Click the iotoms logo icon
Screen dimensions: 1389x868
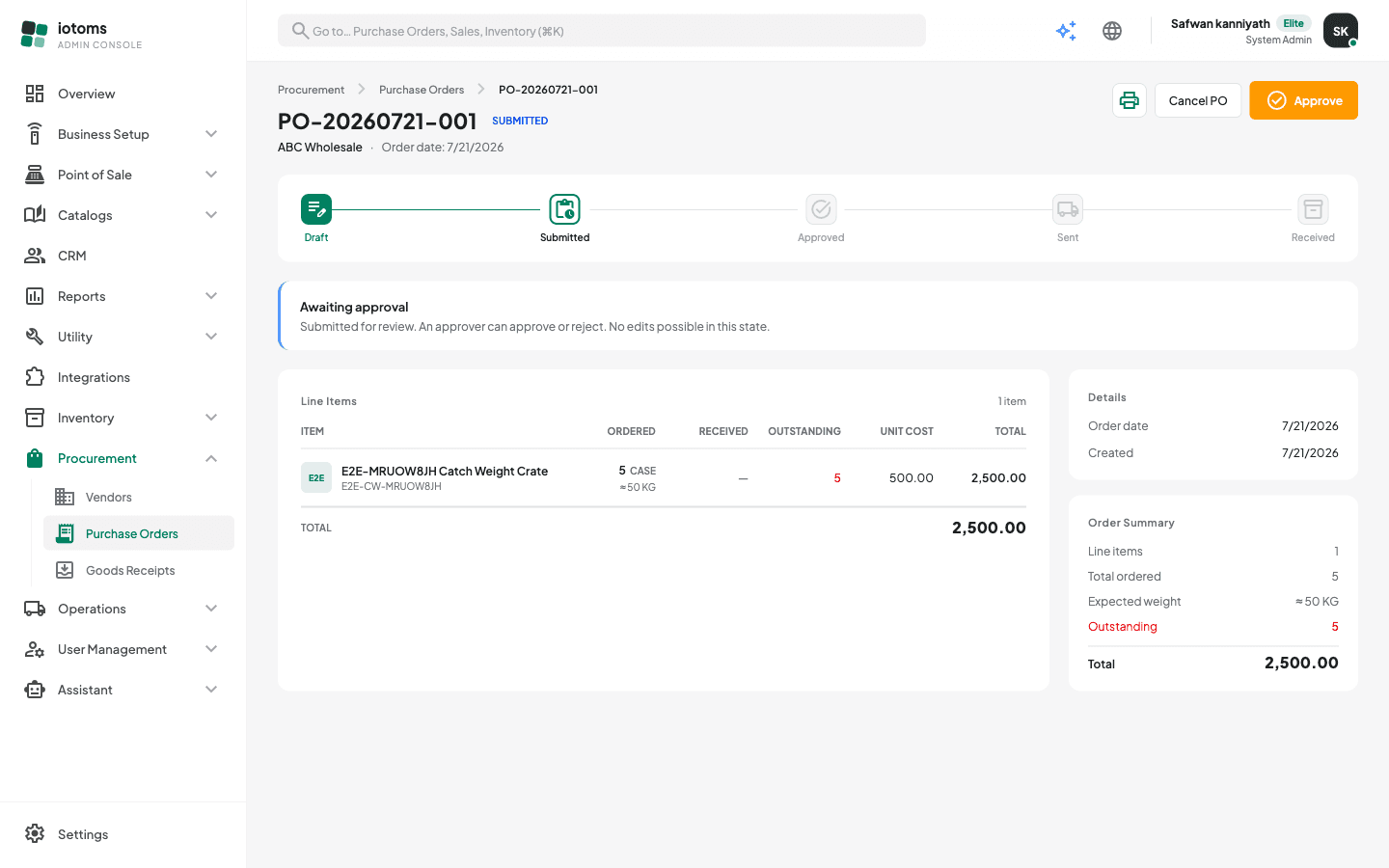(x=34, y=35)
